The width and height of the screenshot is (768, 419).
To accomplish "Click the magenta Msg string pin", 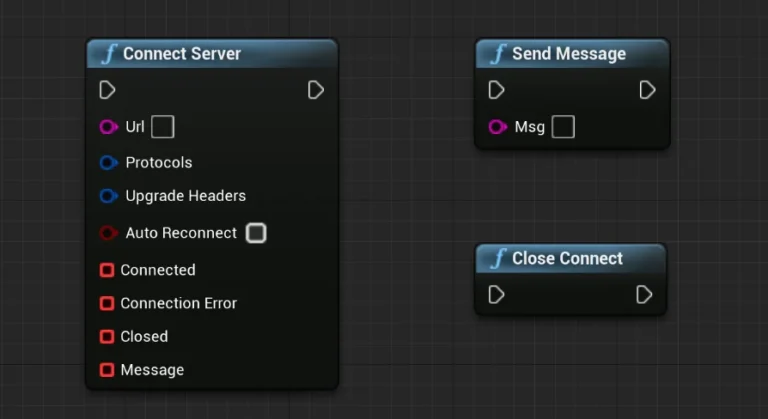I will (497, 127).
